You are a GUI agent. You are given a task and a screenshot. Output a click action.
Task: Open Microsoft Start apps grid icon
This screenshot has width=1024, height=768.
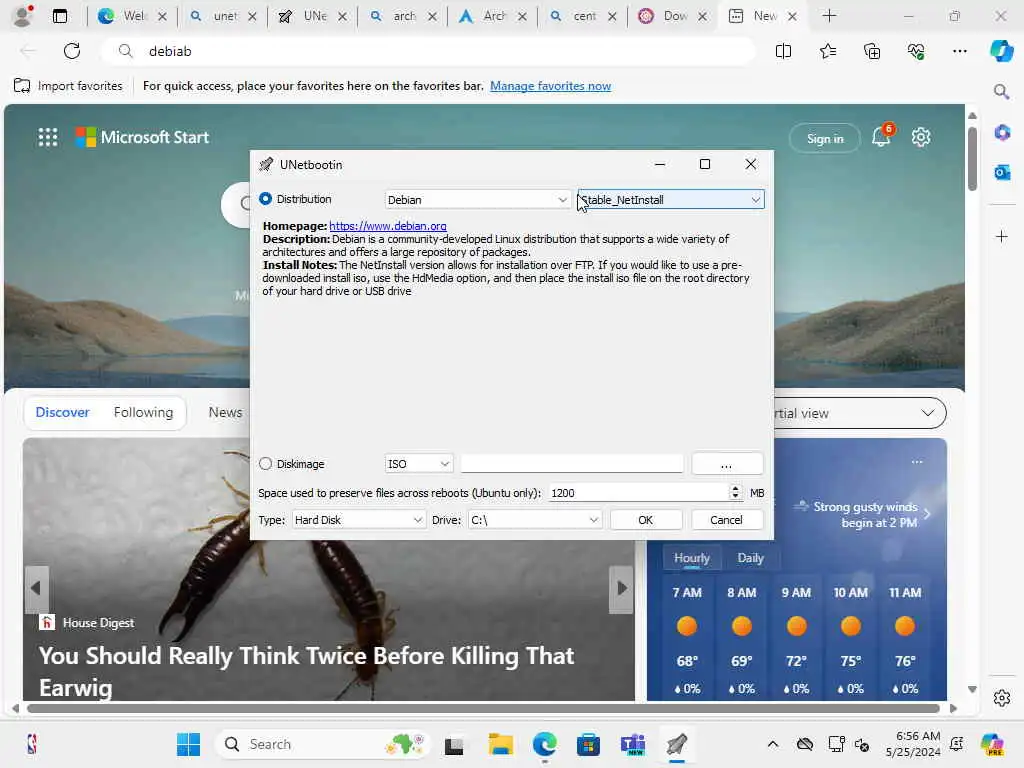(x=48, y=137)
